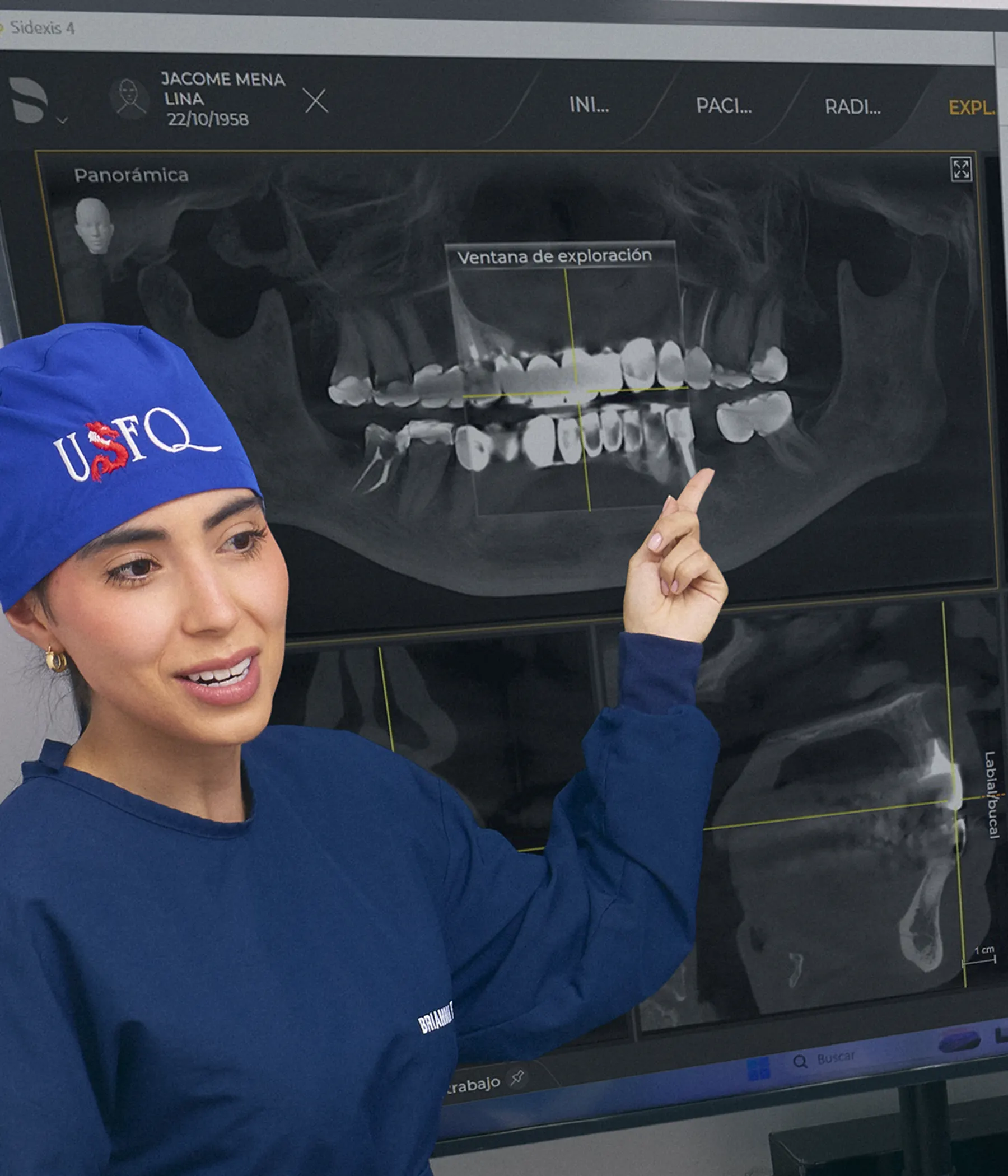Click the taskbar search magnifier icon
1008x1176 pixels.
[x=800, y=1062]
